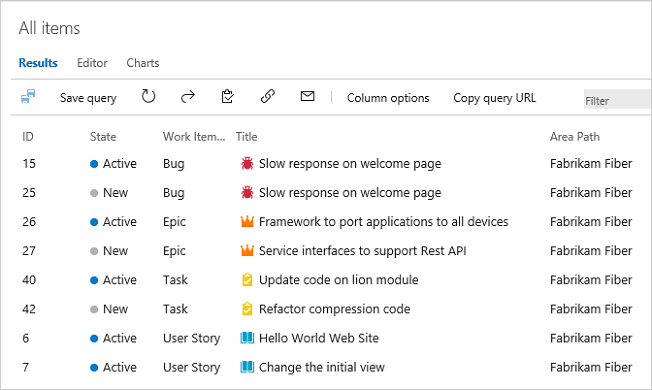Click the clipboard checkmark icon in toolbar
Viewport: 652px width, 390px height.
pos(227,96)
